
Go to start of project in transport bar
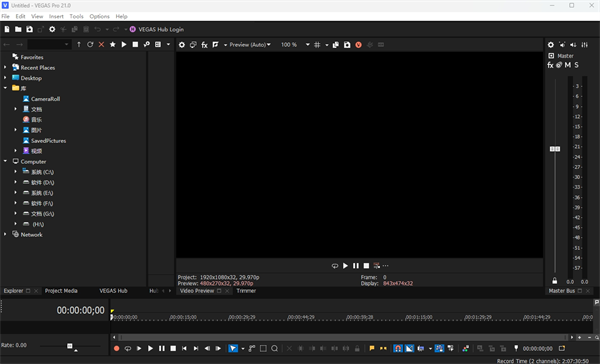tap(184, 348)
